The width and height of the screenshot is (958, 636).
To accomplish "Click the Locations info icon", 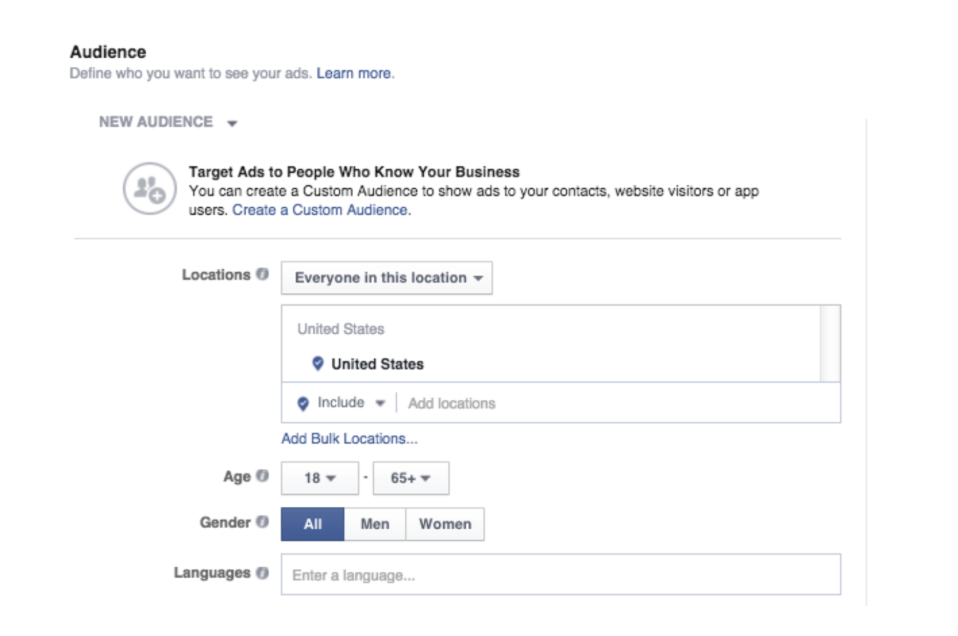I will [x=262, y=274].
